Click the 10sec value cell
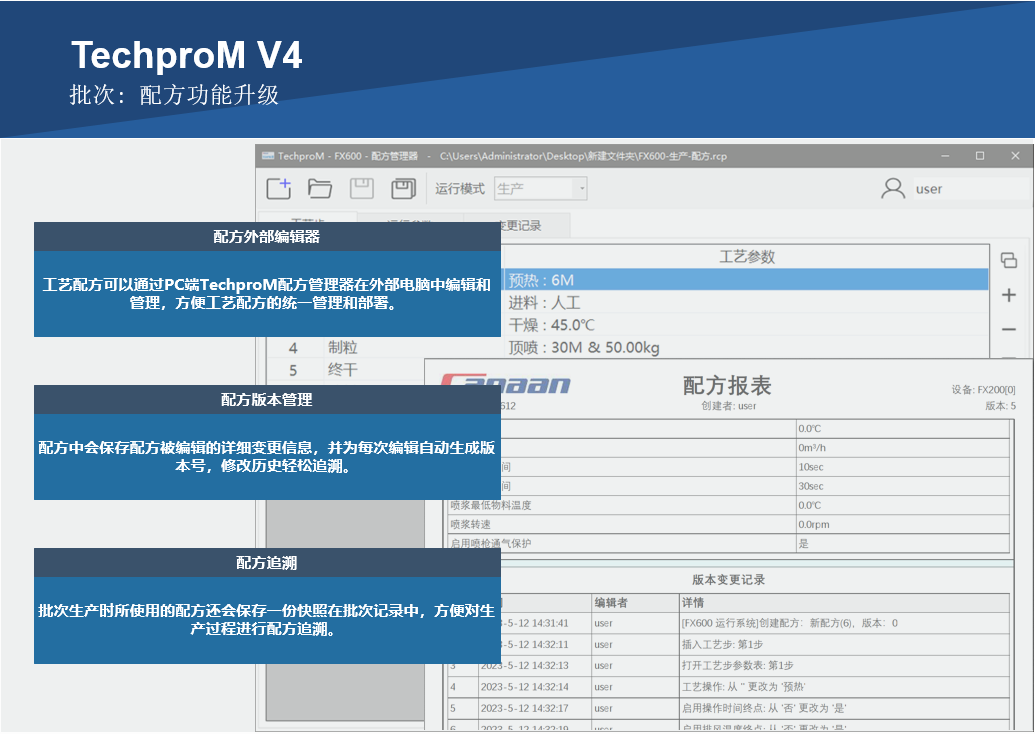The image size is (1035, 734). 902,467
